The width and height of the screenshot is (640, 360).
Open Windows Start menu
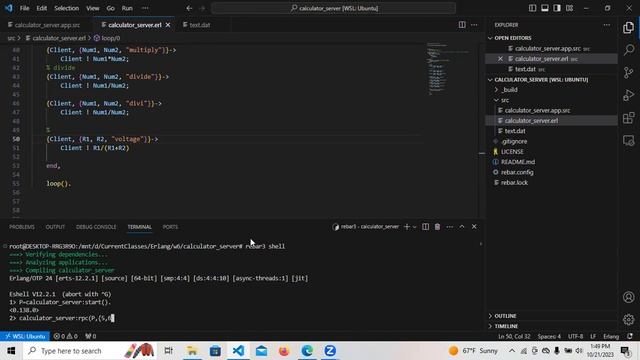point(11,351)
